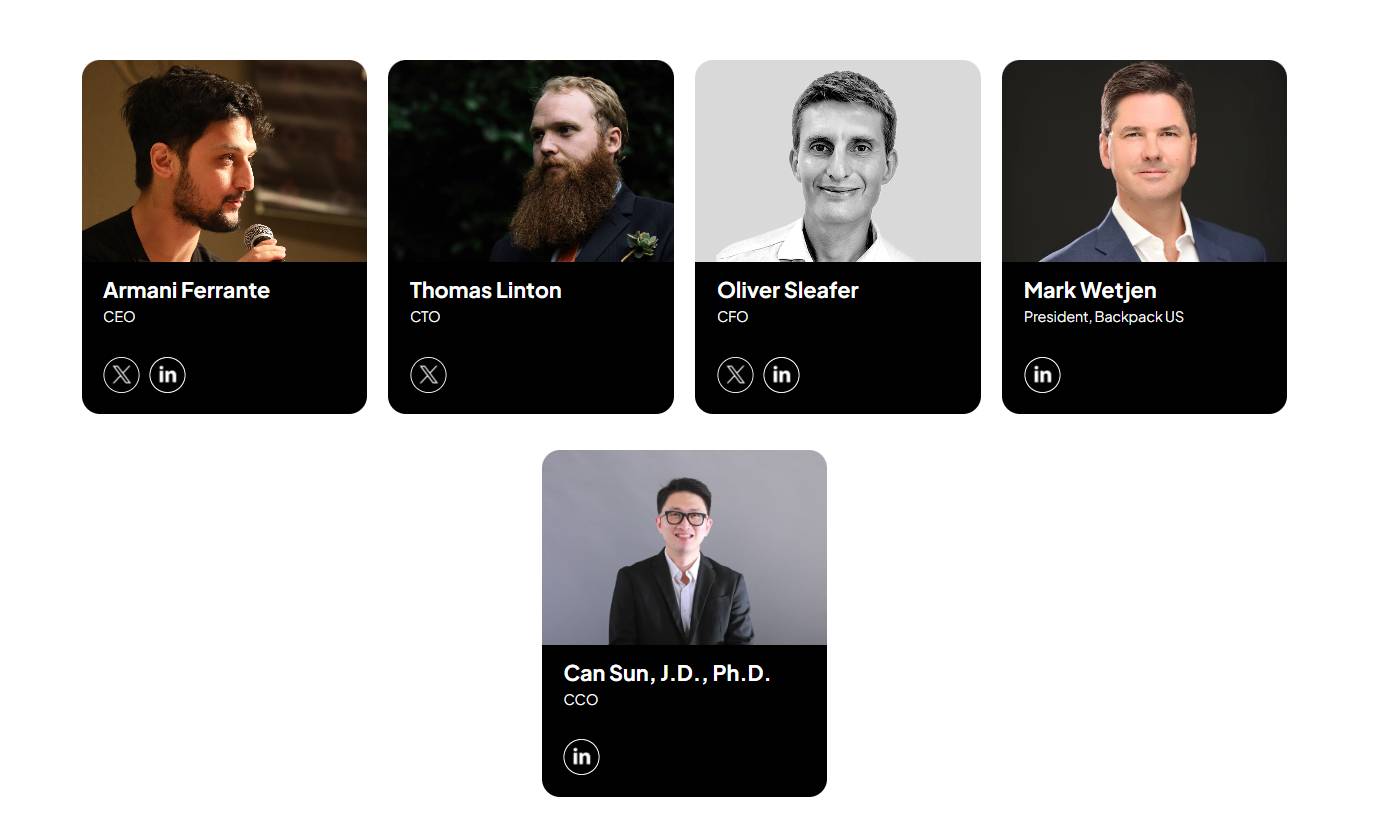Visit Oliver Sleafer's X profile icon
1374x814 pixels.
(735, 375)
